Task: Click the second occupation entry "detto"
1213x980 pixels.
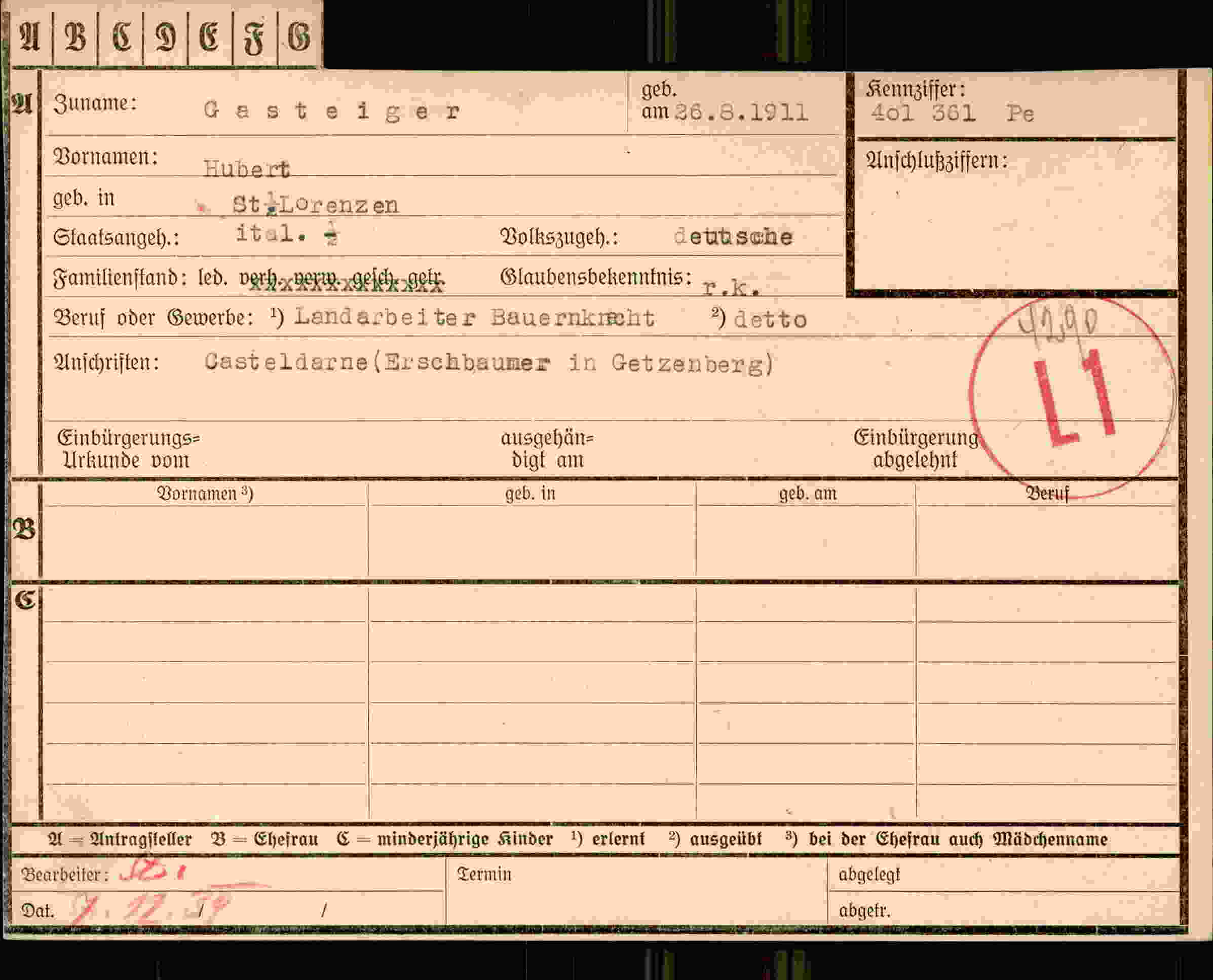Action: tap(770, 320)
